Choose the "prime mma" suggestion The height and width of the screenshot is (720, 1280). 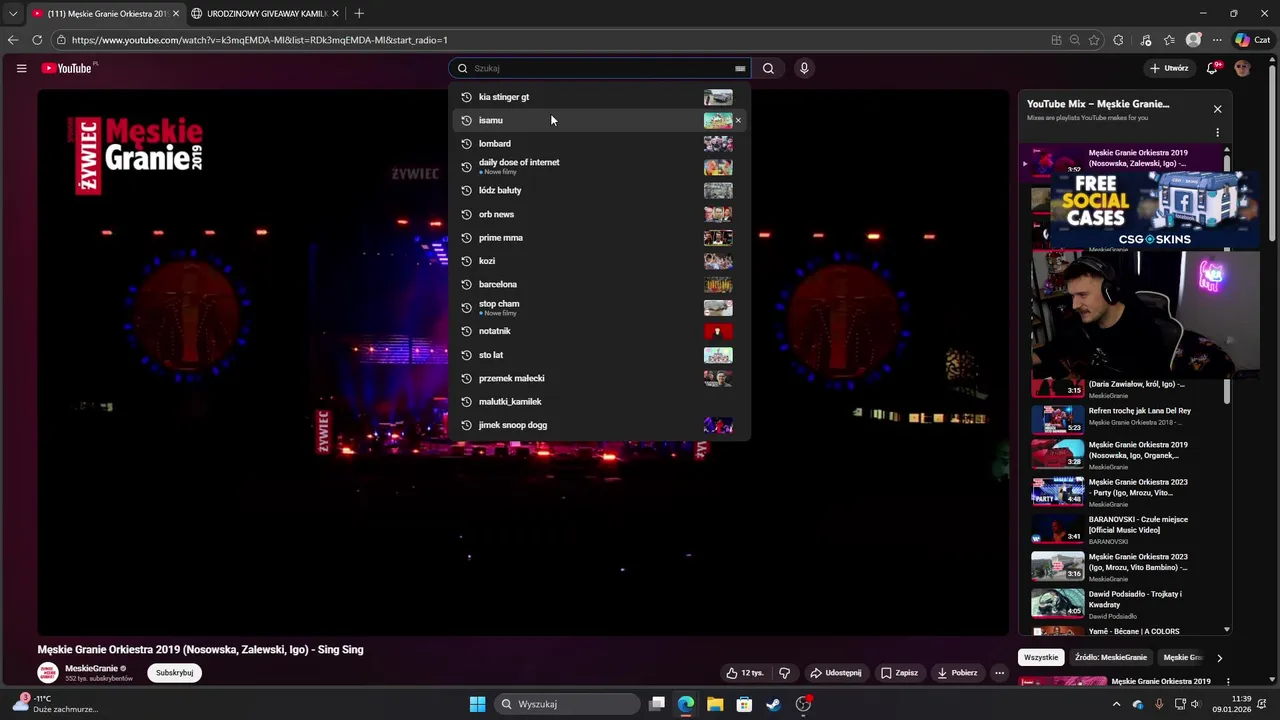click(x=600, y=237)
